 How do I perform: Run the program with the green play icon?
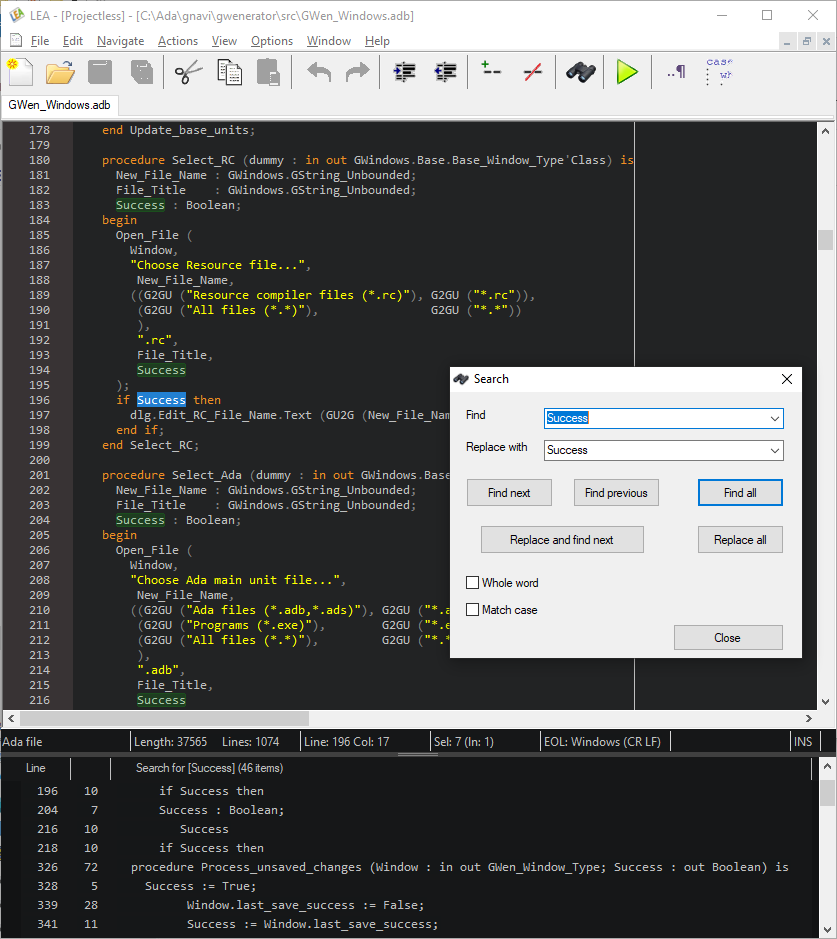[x=628, y=71]
